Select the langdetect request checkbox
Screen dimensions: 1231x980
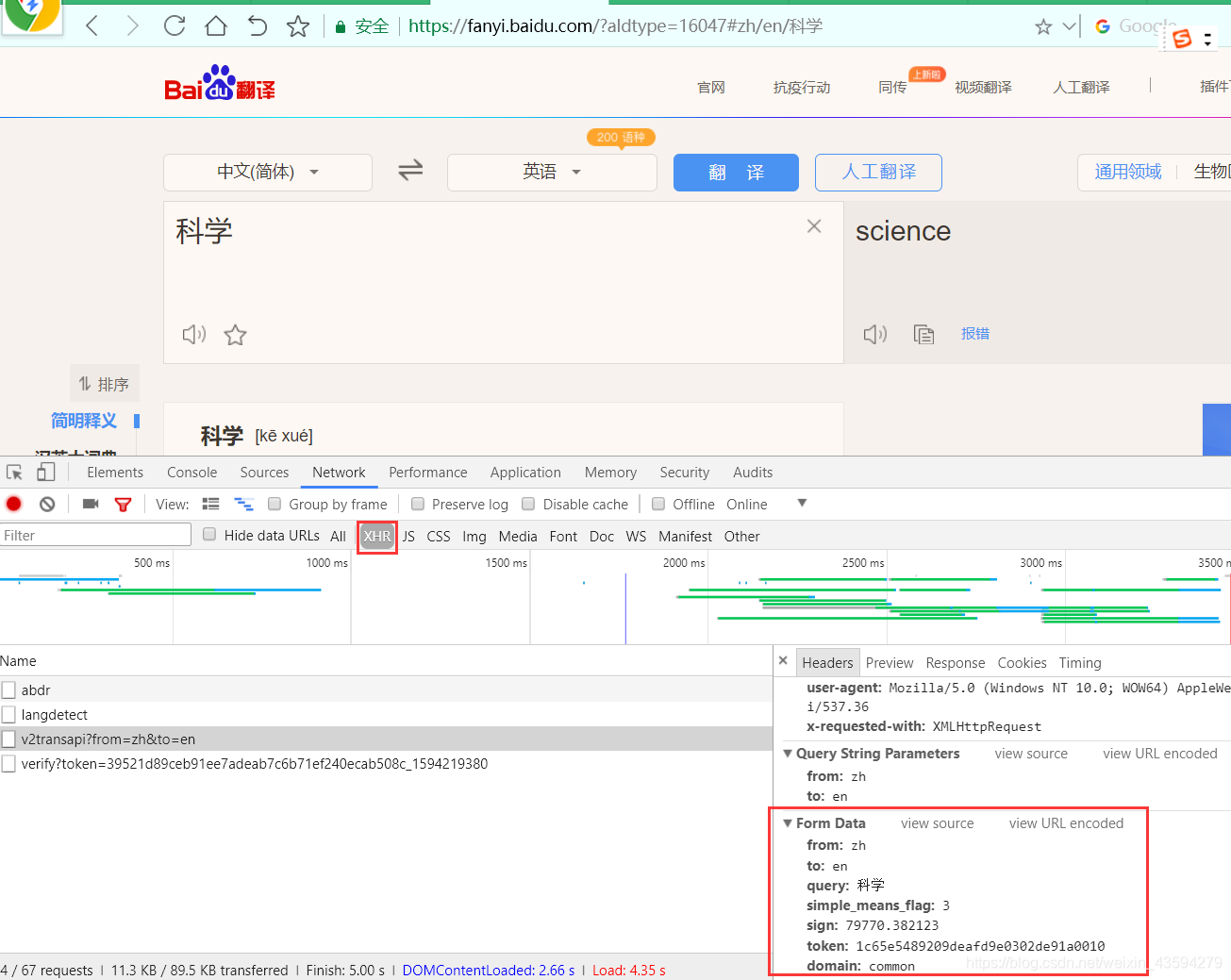coord(8,714)
